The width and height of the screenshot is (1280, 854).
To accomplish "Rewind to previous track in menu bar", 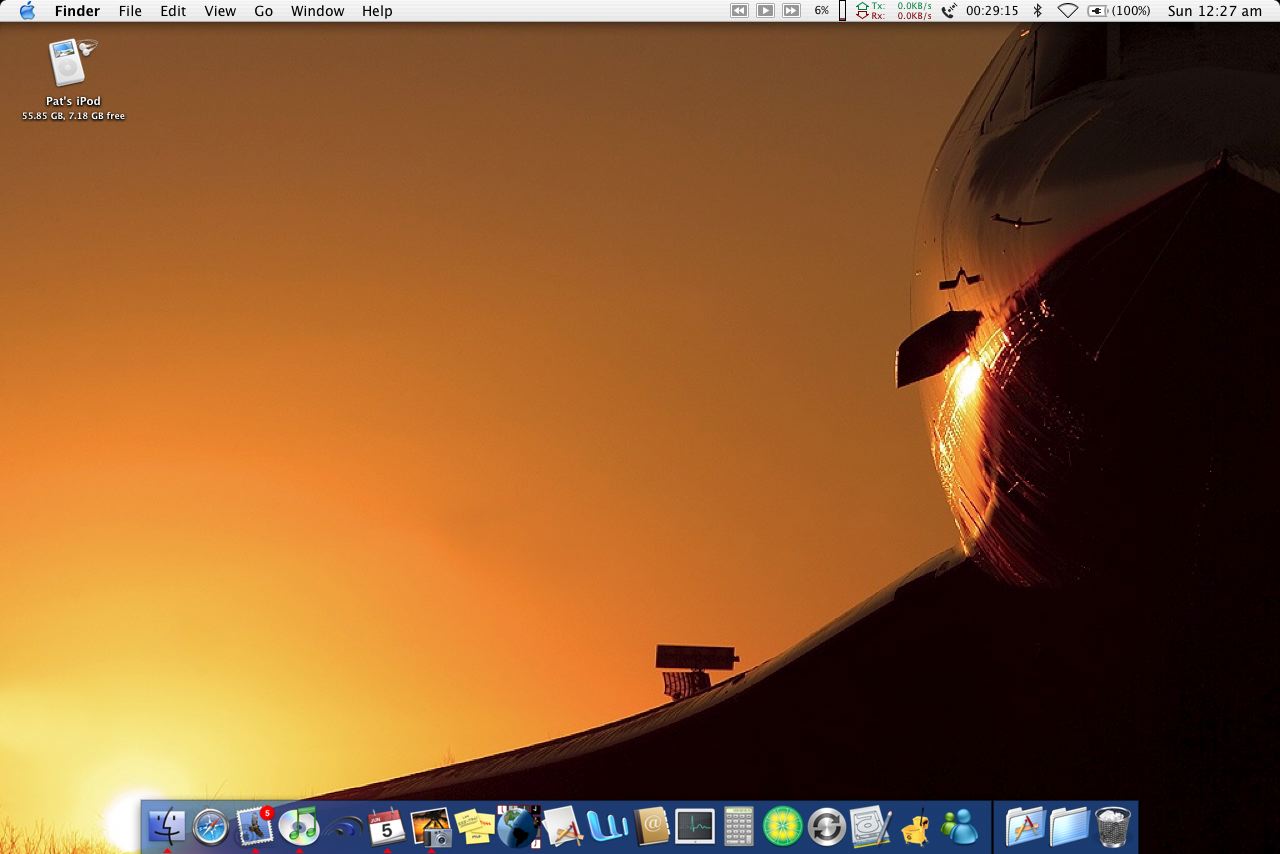I will 739,11.
